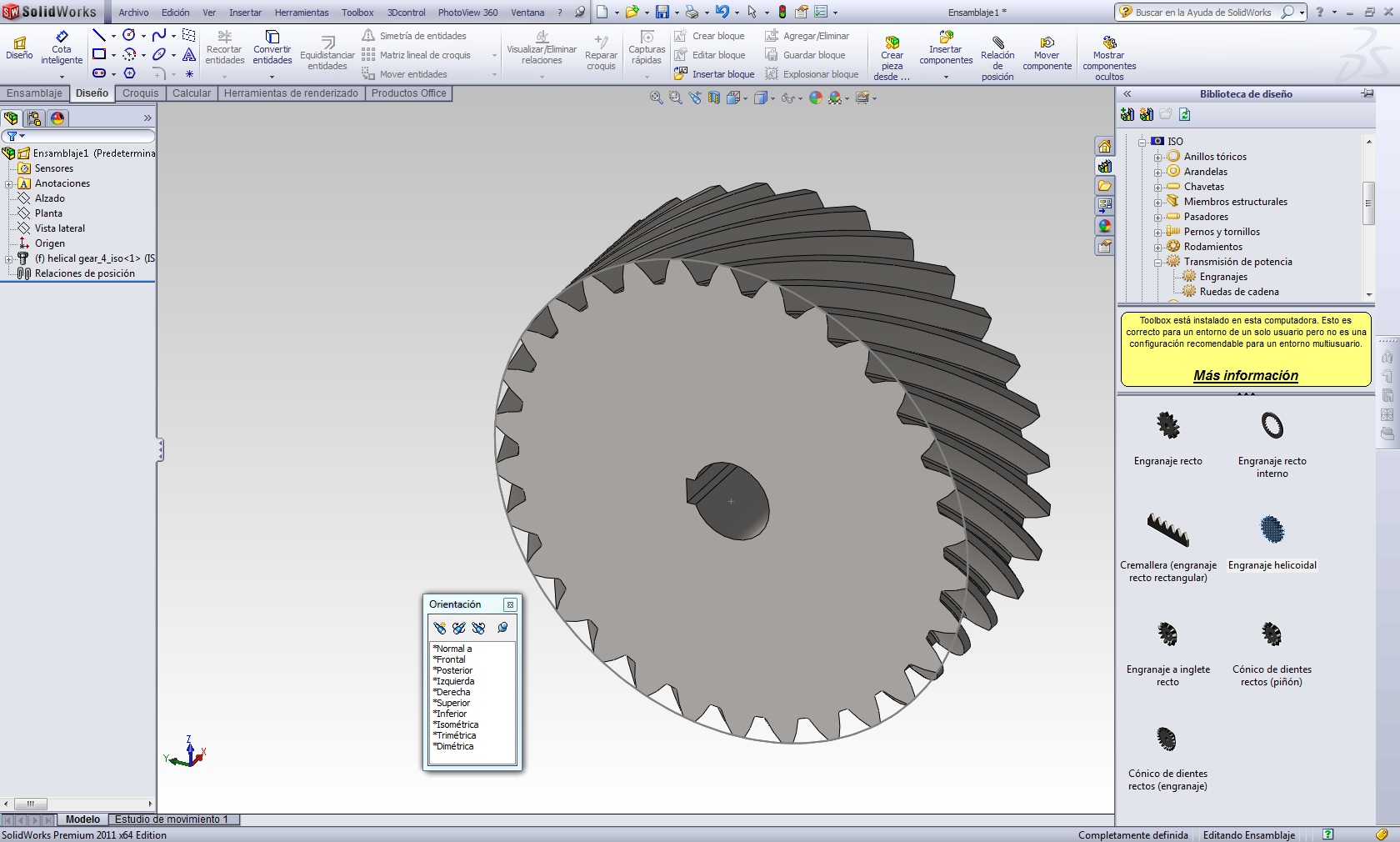Click Crear pieza desde tool
Screen dimensions: 1400x842
(892, 58)
